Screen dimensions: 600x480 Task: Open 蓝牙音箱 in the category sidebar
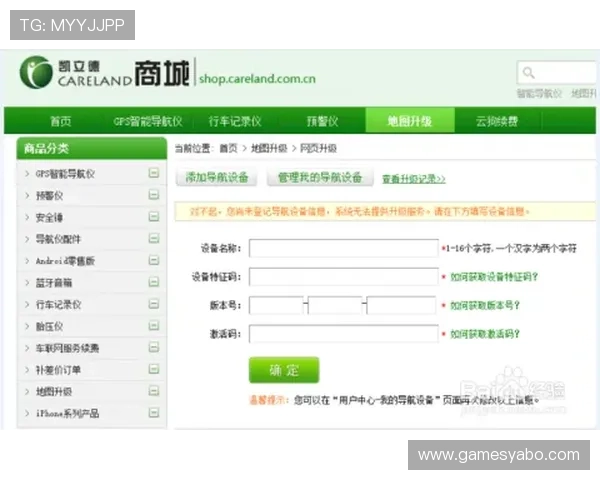(54, 283)
